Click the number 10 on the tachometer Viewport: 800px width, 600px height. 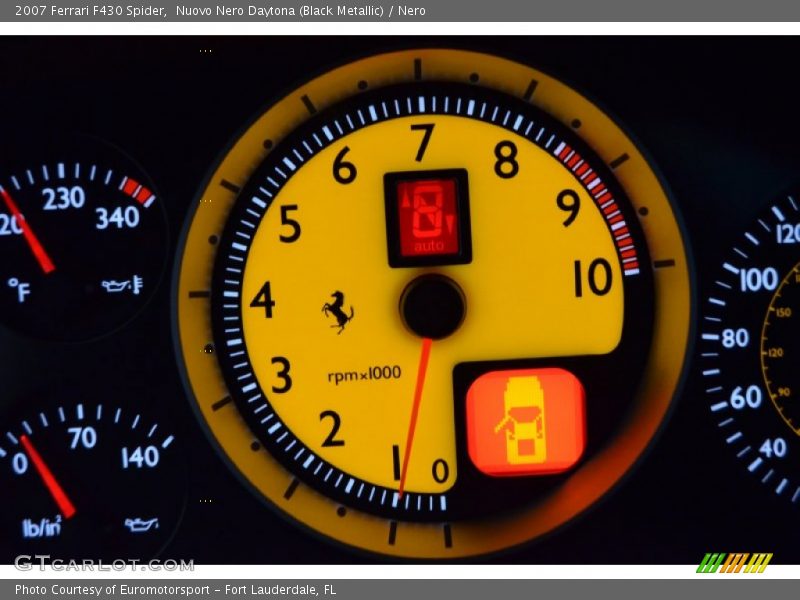tap(593, 278)
